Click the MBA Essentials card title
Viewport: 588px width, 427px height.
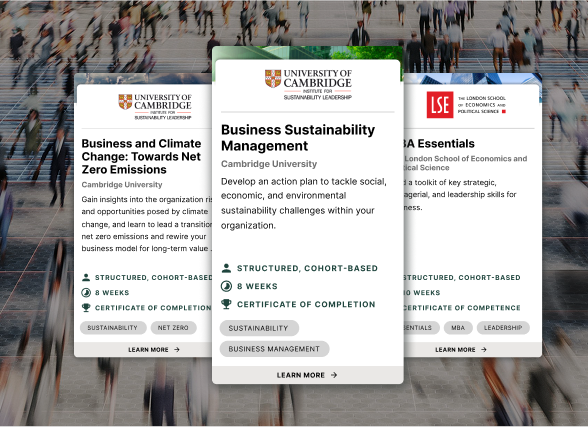(439, 144)
